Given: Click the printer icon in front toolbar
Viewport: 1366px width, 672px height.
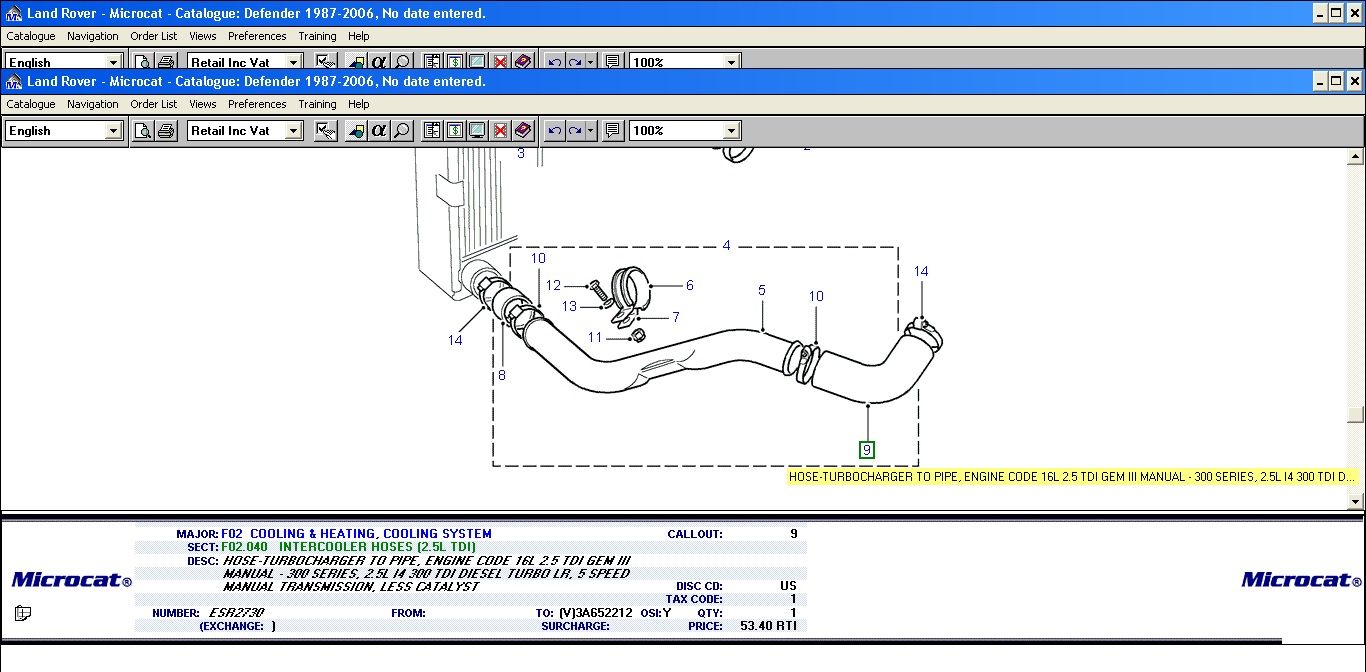Looking at the screenshot, I should click(x=166, y=131).
